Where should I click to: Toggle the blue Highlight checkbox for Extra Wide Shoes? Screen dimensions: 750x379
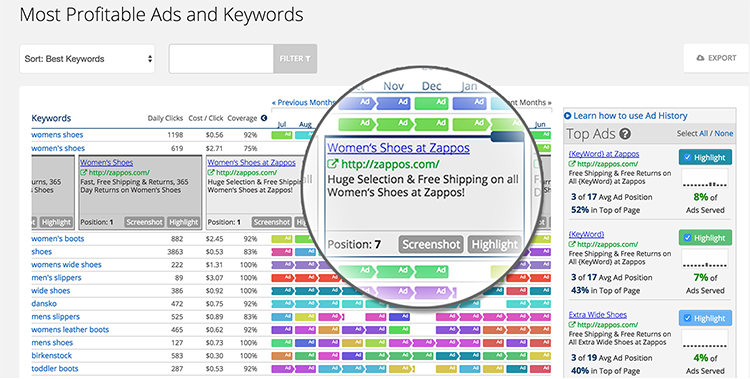point(687,318)
